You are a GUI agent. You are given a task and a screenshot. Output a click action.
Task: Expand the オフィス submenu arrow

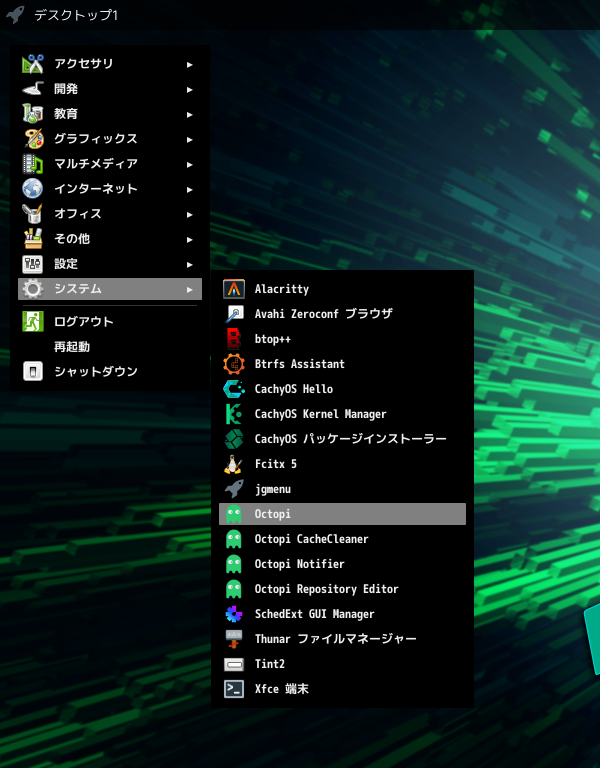190,214
